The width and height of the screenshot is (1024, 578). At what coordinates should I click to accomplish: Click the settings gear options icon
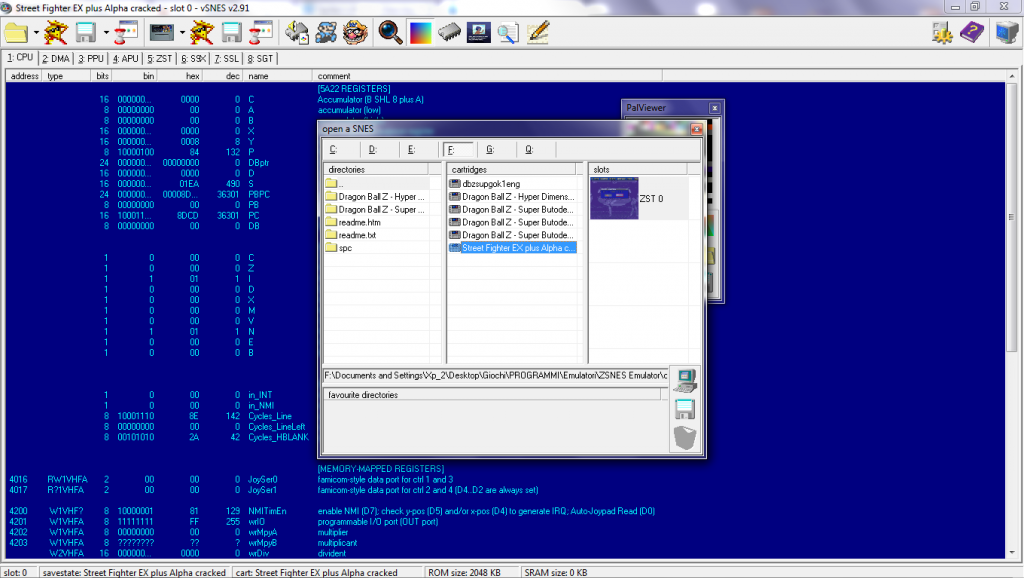tap(941, 32)
